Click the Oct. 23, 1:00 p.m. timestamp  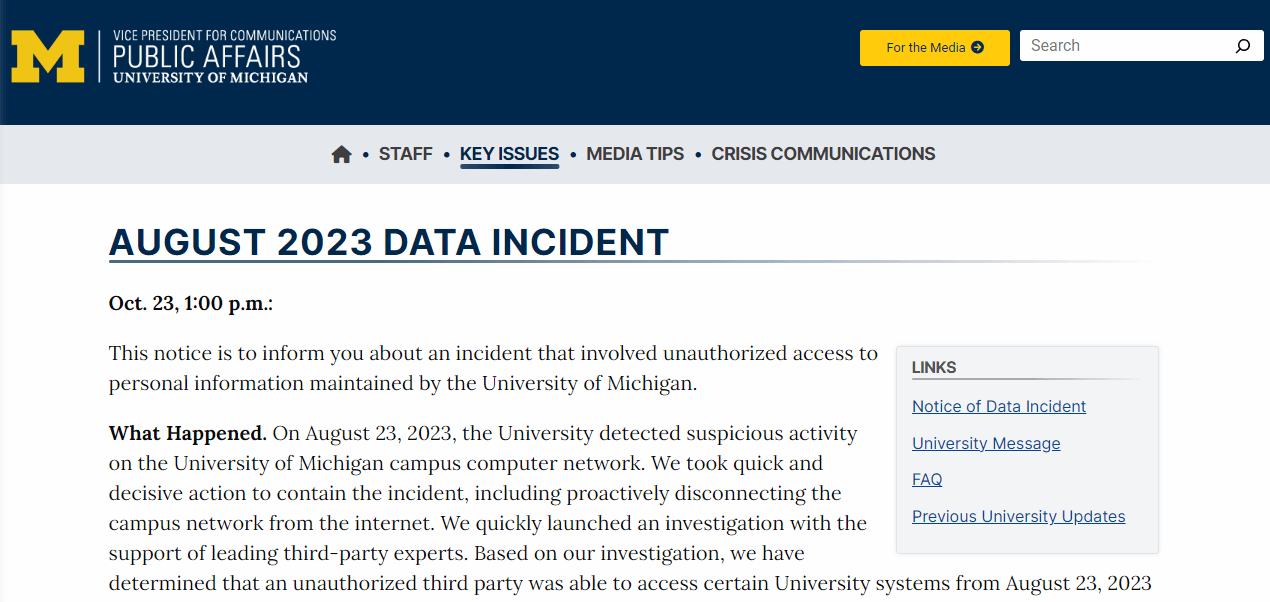click(191, 303)
